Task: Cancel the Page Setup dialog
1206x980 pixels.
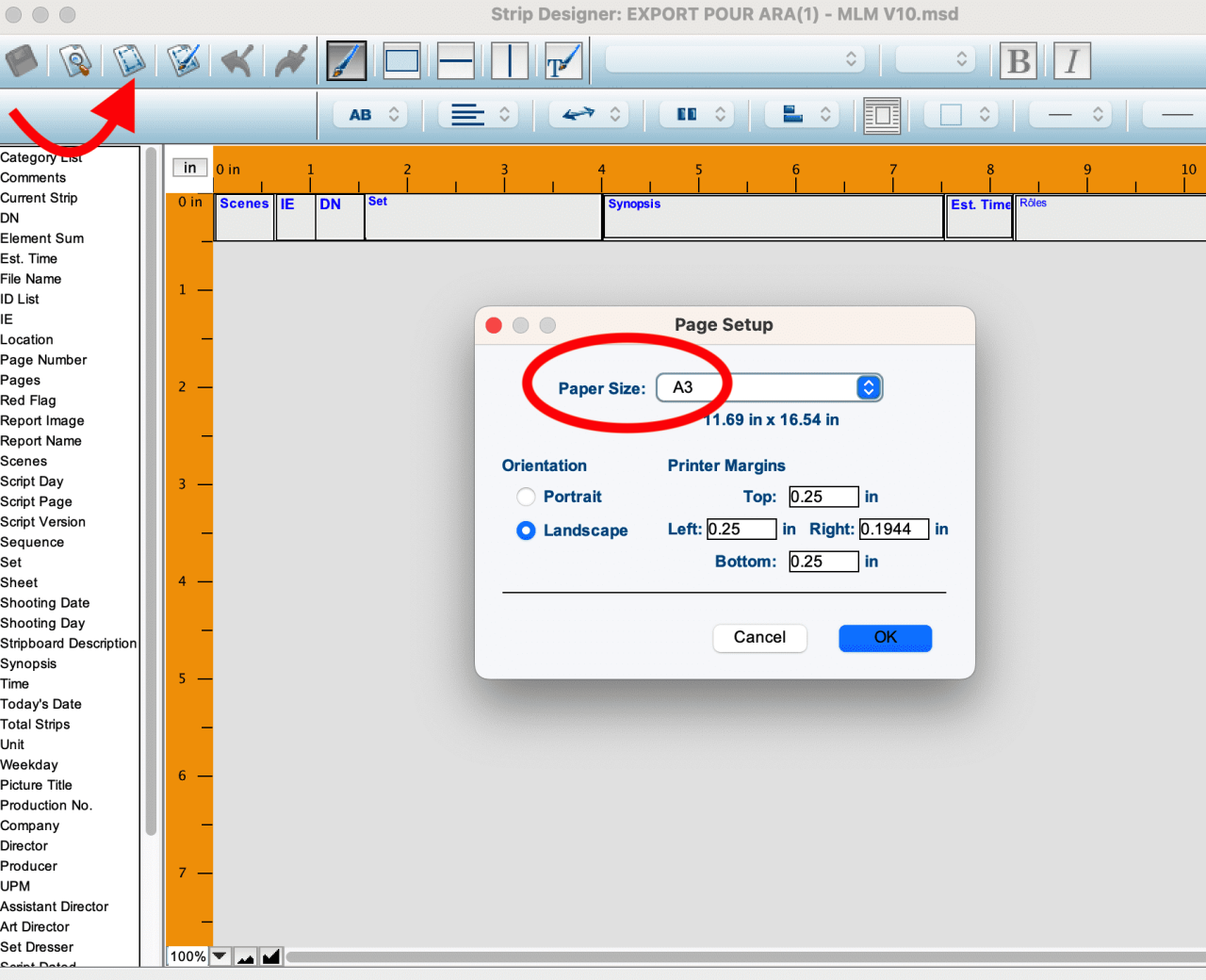Action: tap(759, 638)
